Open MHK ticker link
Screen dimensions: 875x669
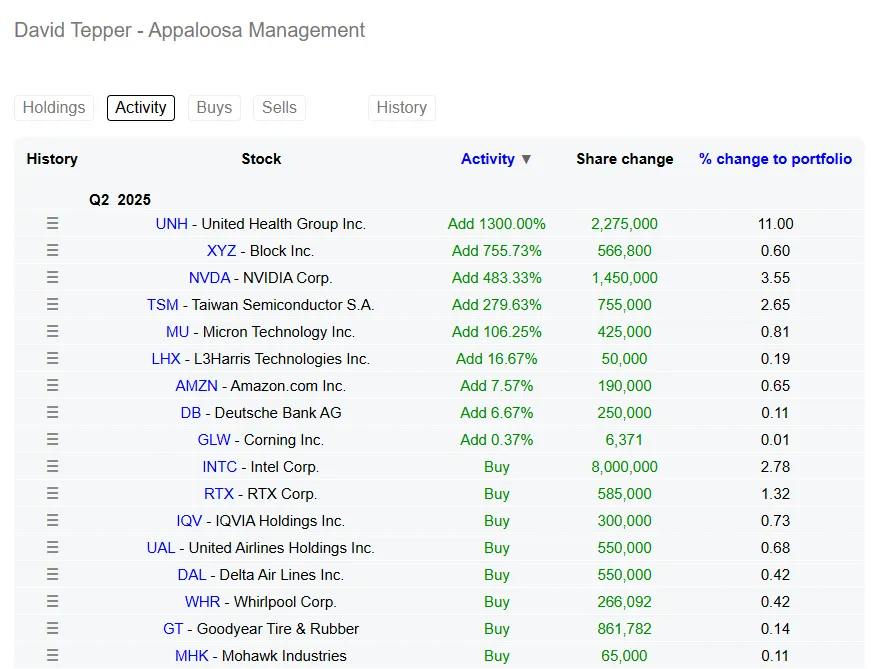coord(191,656)
